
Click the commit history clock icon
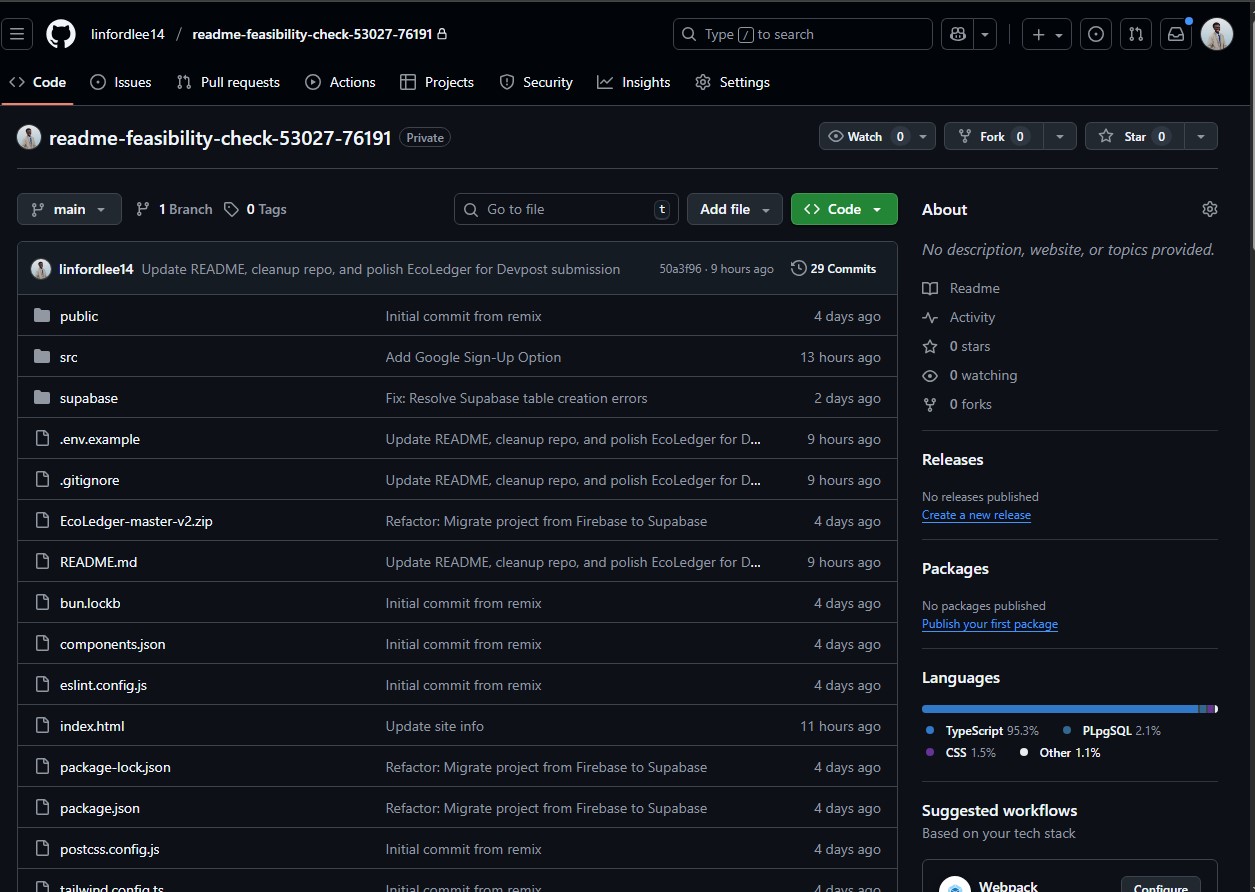[798, 268]
